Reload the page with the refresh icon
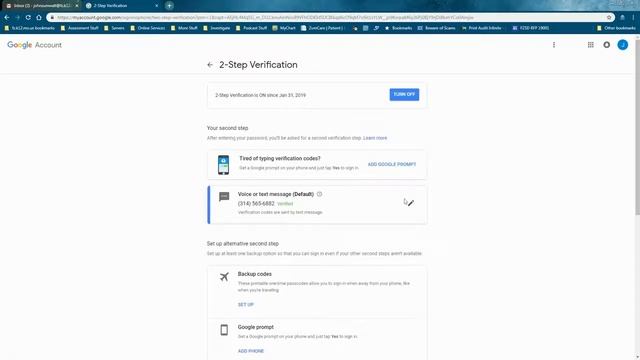This screenshot has height=360, width=640. 28,18
